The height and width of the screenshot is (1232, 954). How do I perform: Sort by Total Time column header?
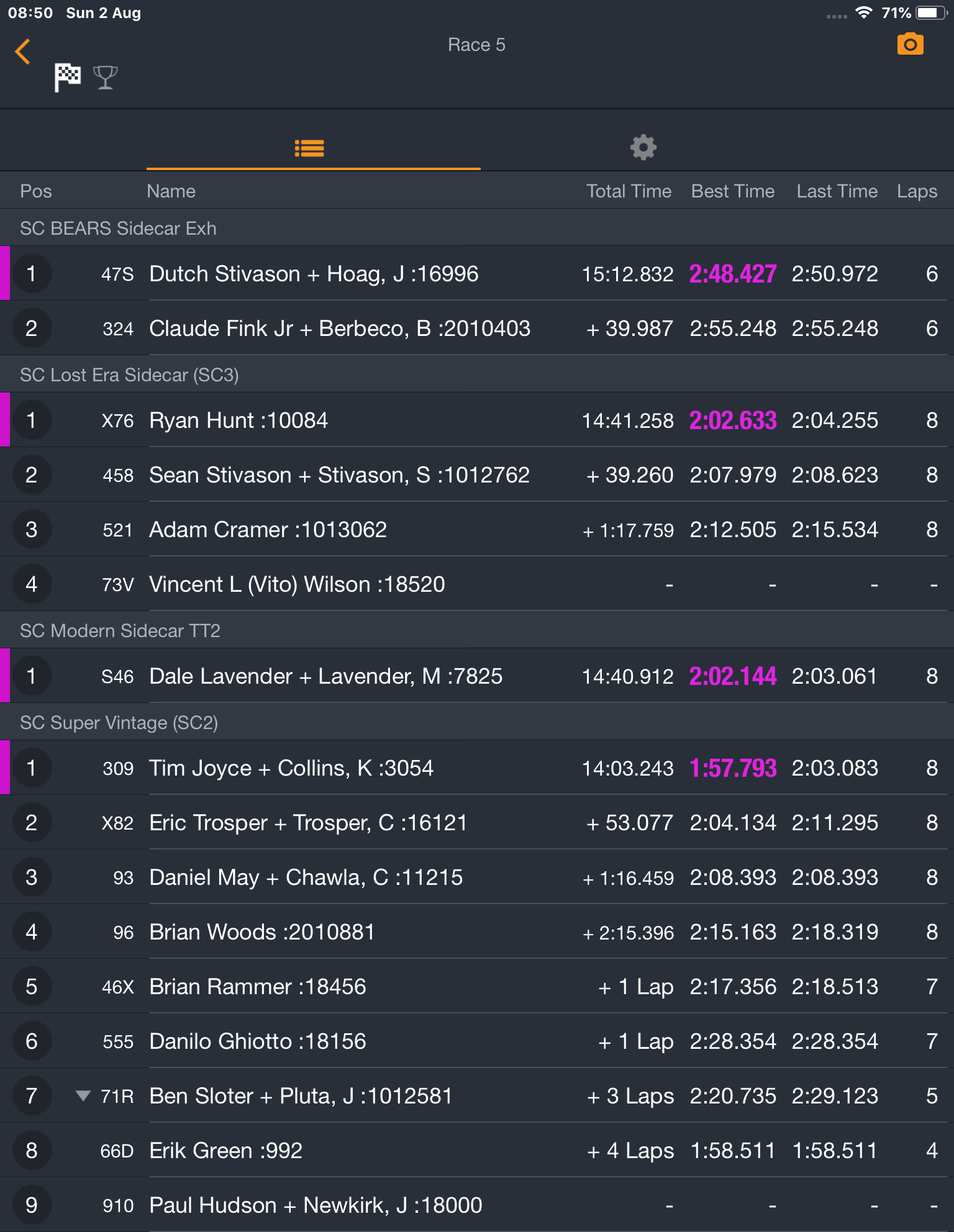pyautogui.click(x=629, y=191)
